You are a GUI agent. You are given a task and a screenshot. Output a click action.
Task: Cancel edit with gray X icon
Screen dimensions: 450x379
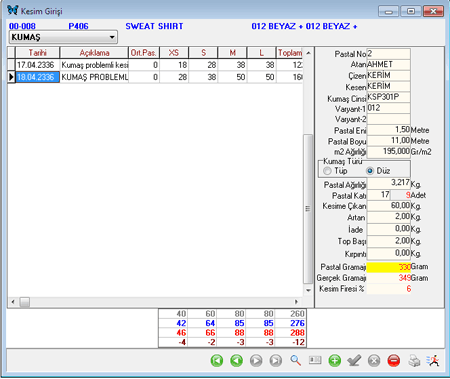tap(374, 361)
